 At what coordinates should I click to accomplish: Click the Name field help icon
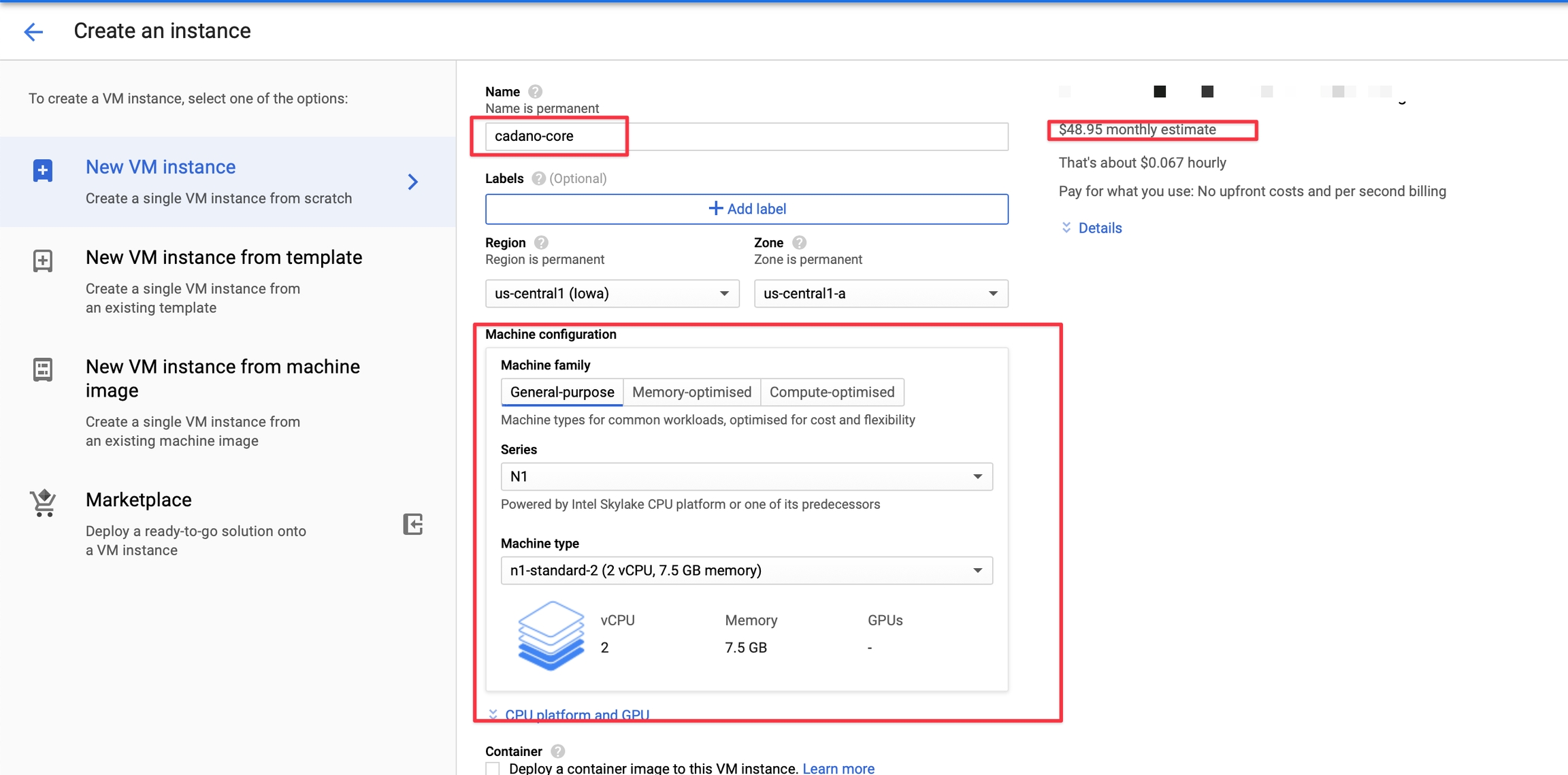click(x=536, y=91)
